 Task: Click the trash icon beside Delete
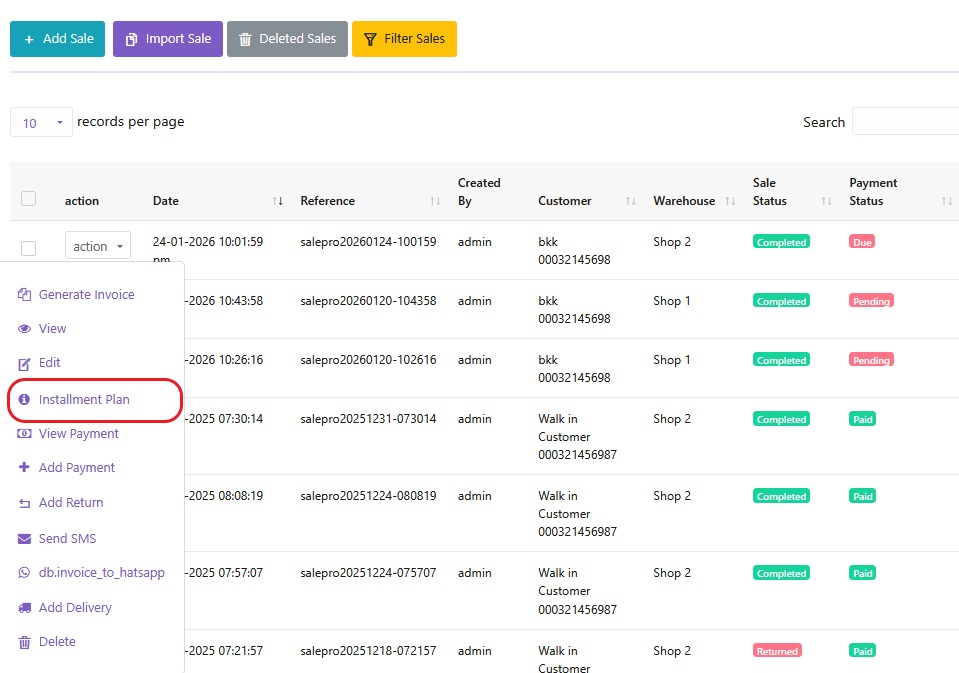pos(25,642)
